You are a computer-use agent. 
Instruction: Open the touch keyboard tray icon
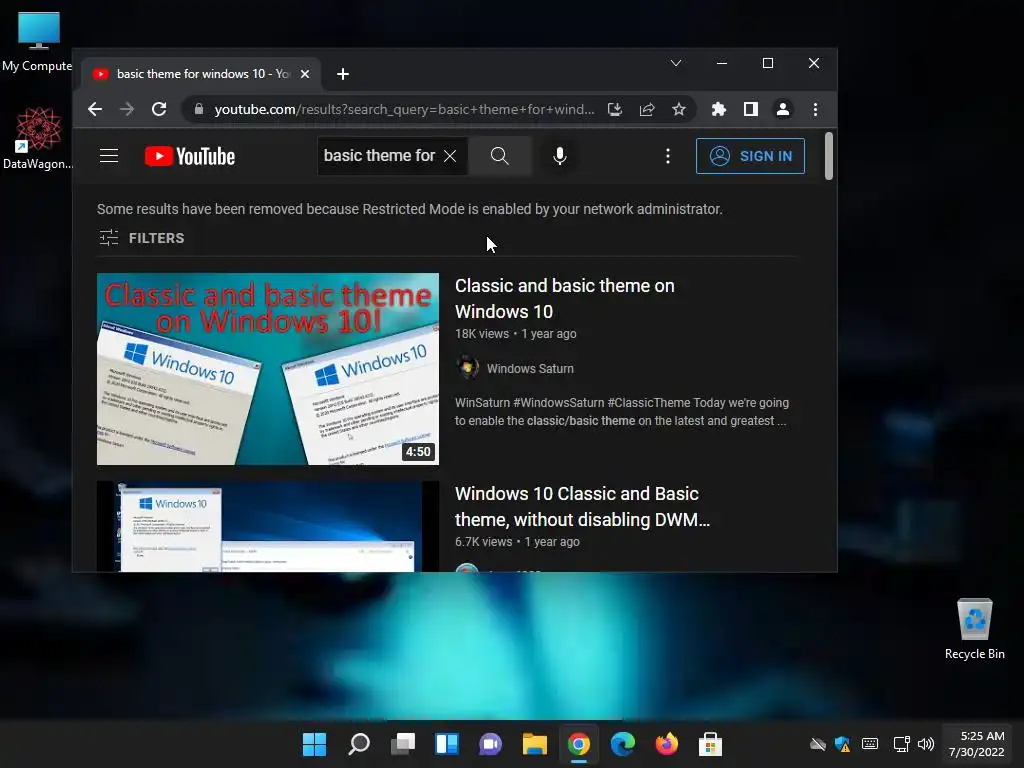[870, 744]
